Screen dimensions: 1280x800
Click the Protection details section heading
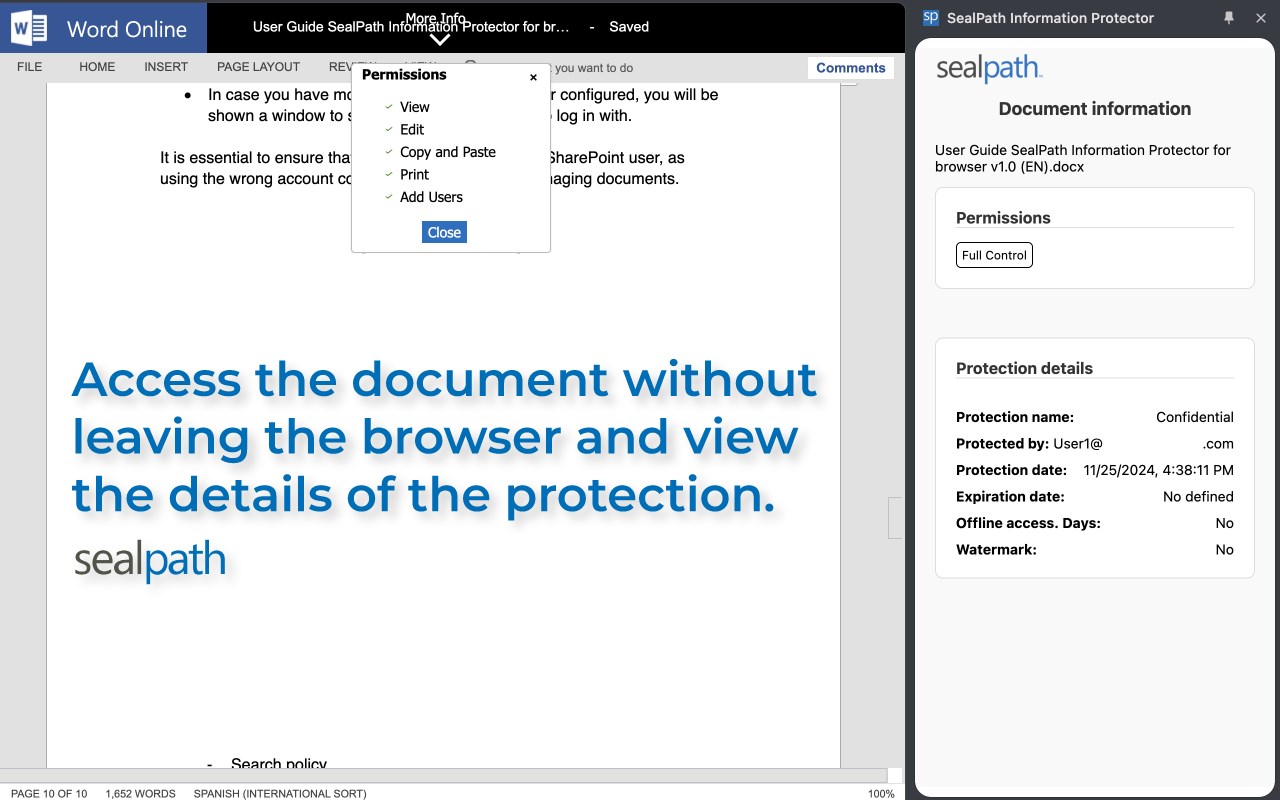(x=1024, y=368)
